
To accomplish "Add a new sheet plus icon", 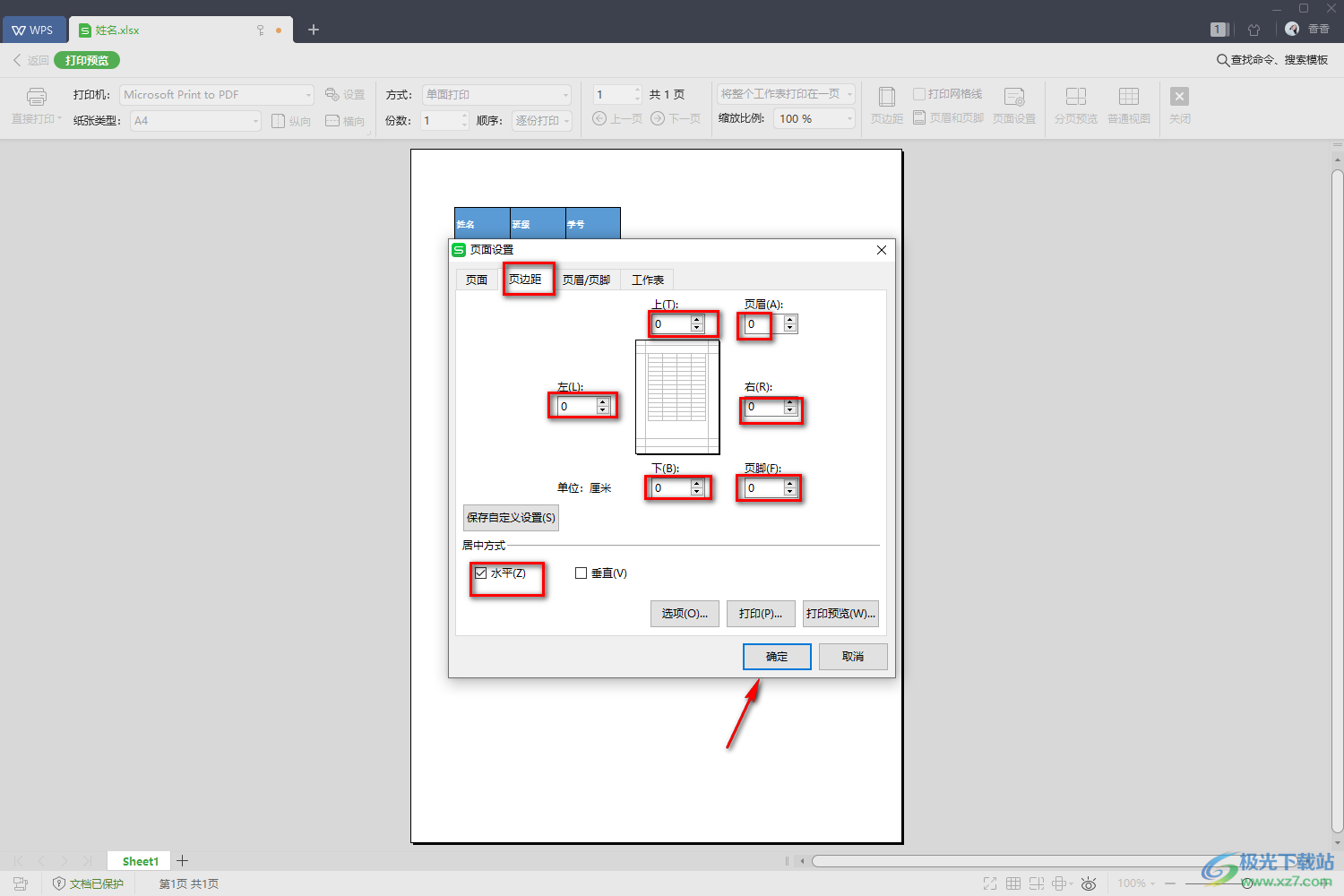I will [x=182, y=861].
